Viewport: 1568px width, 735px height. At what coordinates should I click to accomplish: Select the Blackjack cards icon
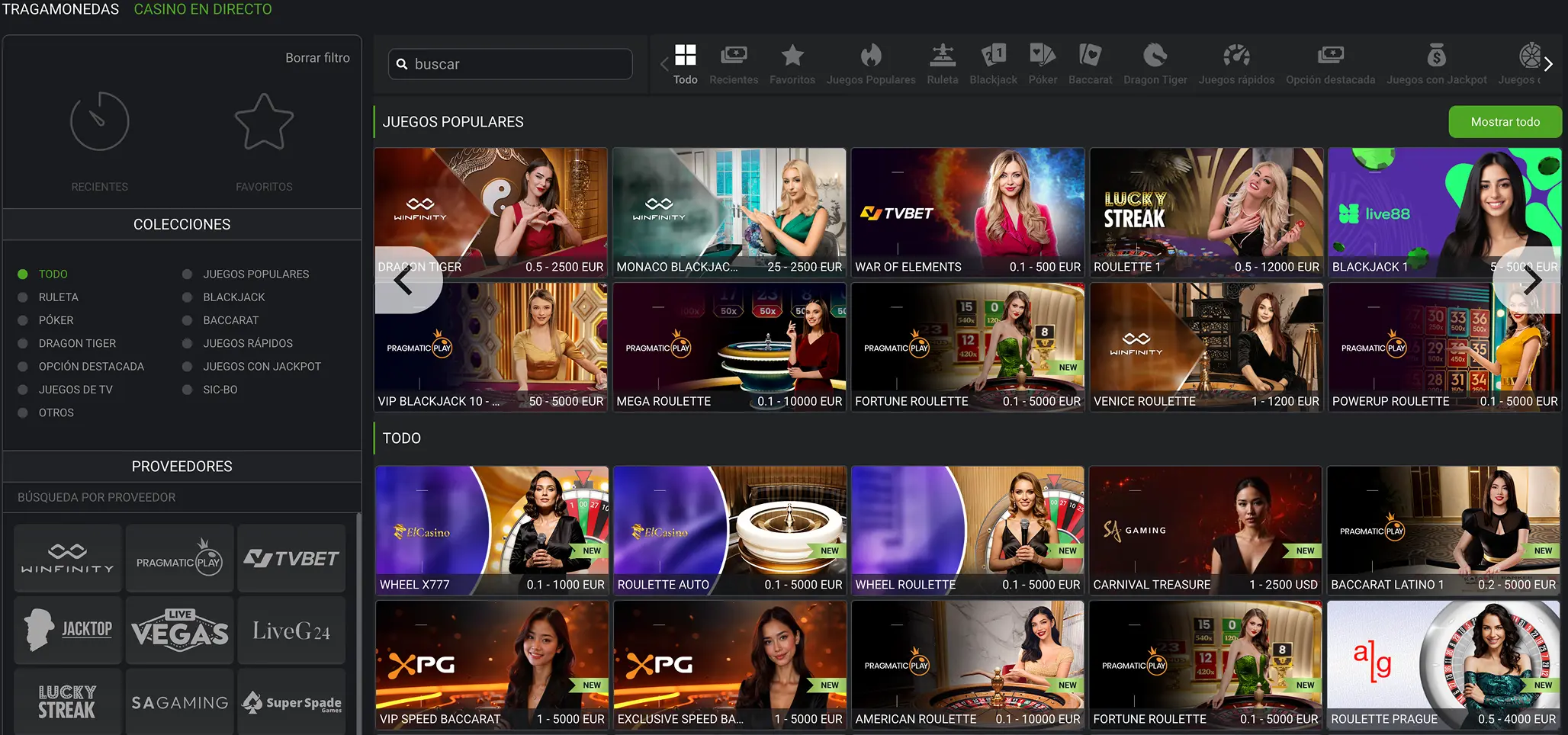tap(993, 56)
